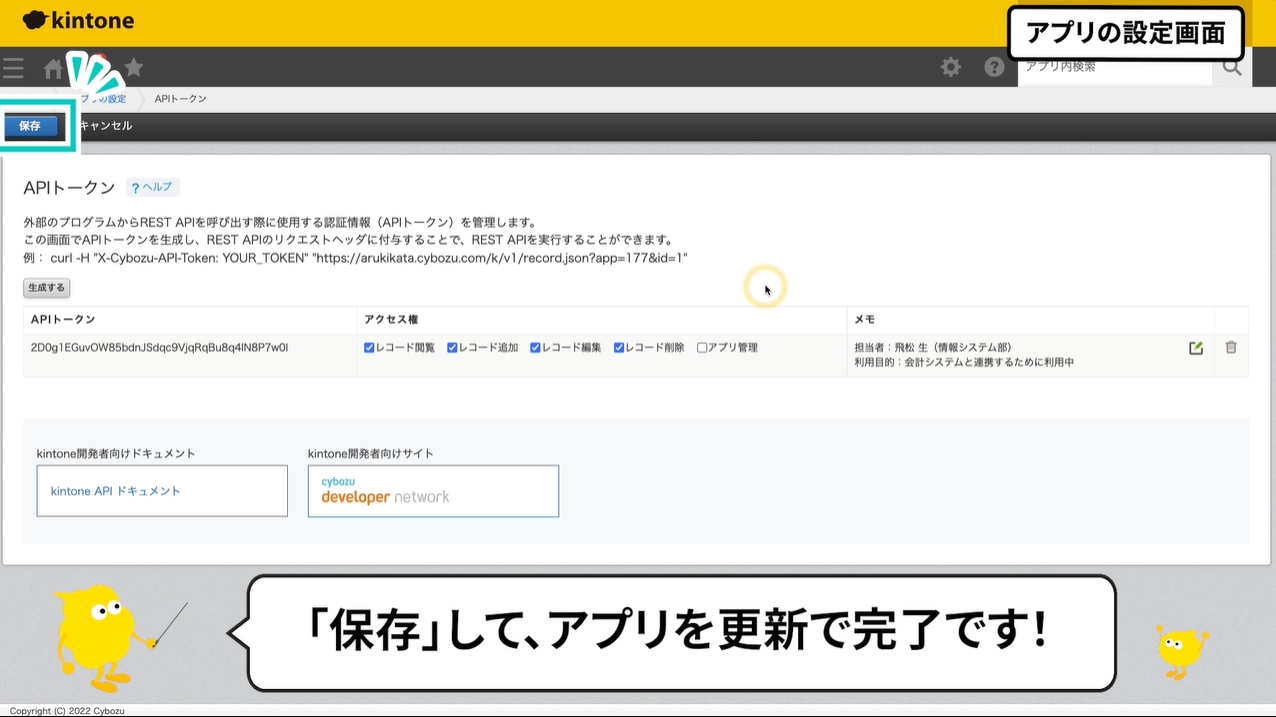Screen dimensions: 1276x717
Task: Open the ヘルプ link next to APIトークン
Action: click(x=152, y=187)
